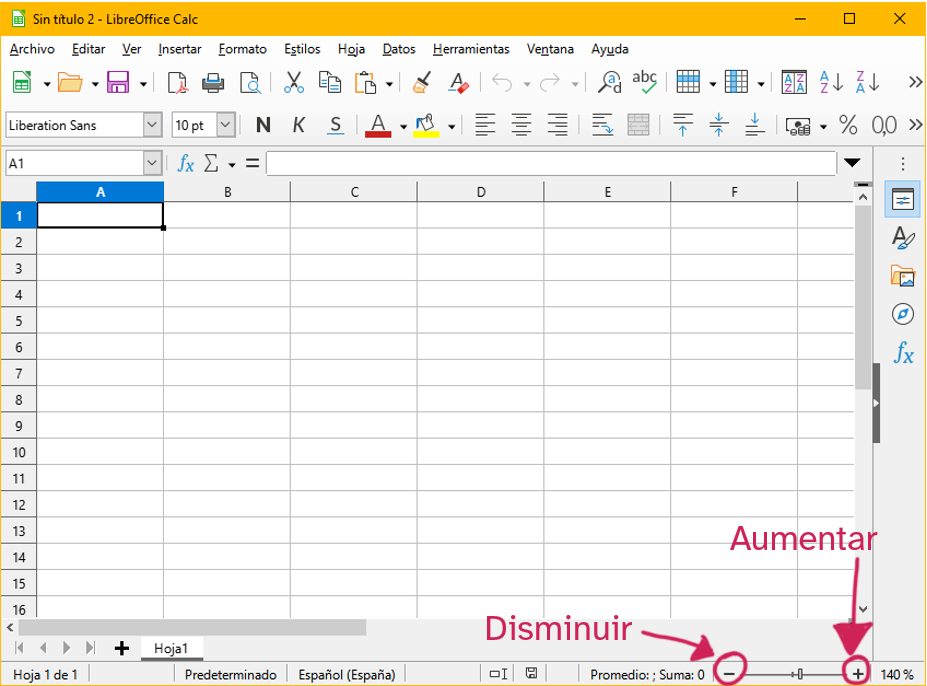Click the zoom slider handle in status bar

pos(799,674)
